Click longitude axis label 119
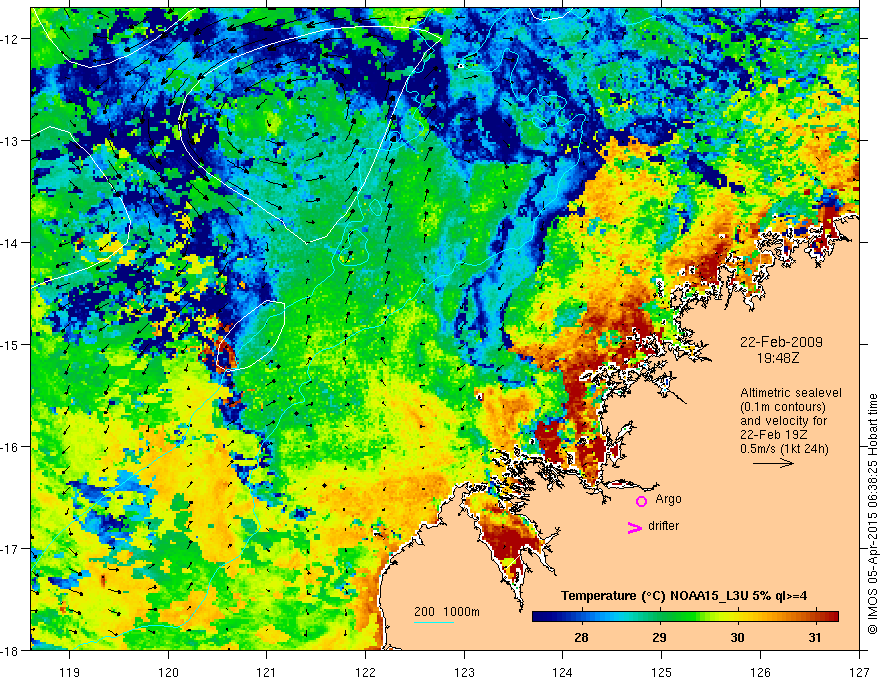 click(70, 672)
